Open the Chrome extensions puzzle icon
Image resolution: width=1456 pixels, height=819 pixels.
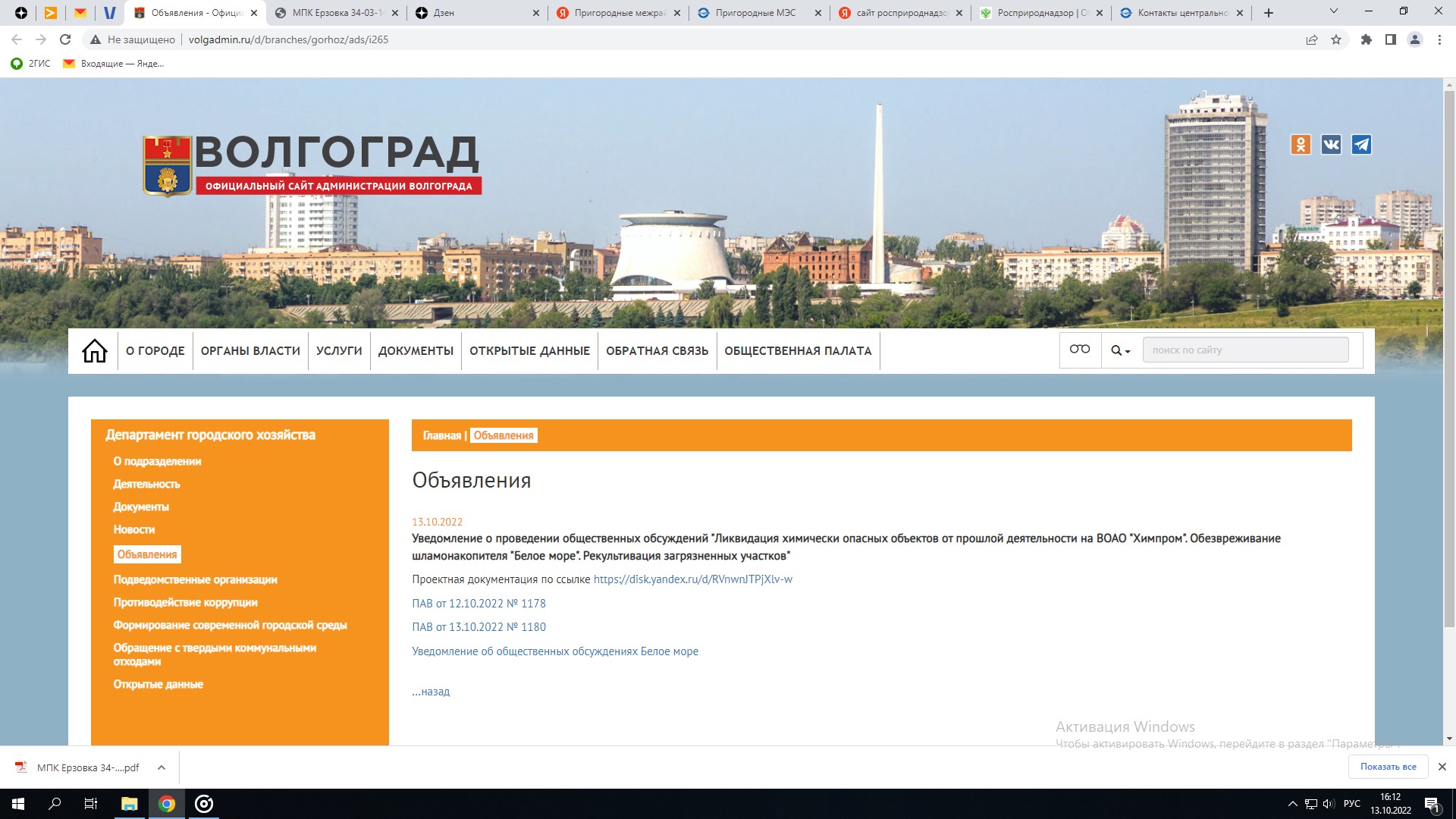1366,39
